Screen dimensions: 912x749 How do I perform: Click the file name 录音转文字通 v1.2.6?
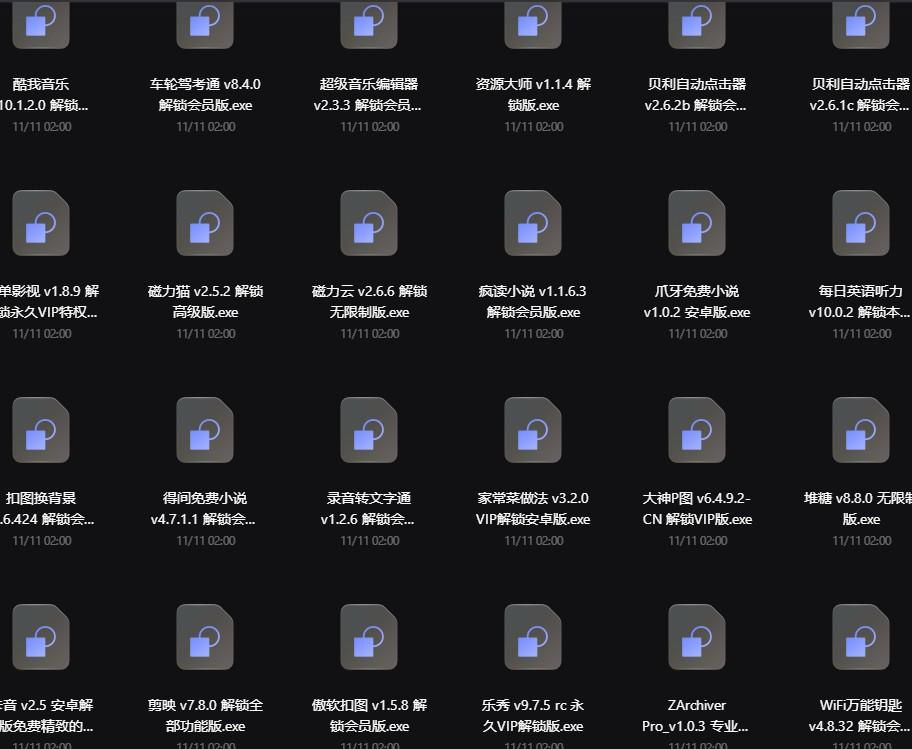[368, 509]
